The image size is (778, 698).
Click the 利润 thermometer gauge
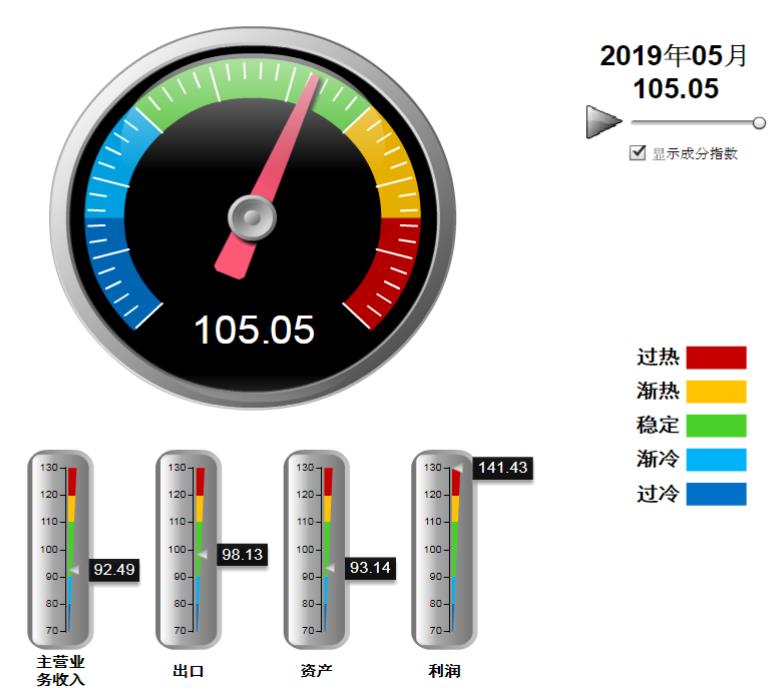445,548
